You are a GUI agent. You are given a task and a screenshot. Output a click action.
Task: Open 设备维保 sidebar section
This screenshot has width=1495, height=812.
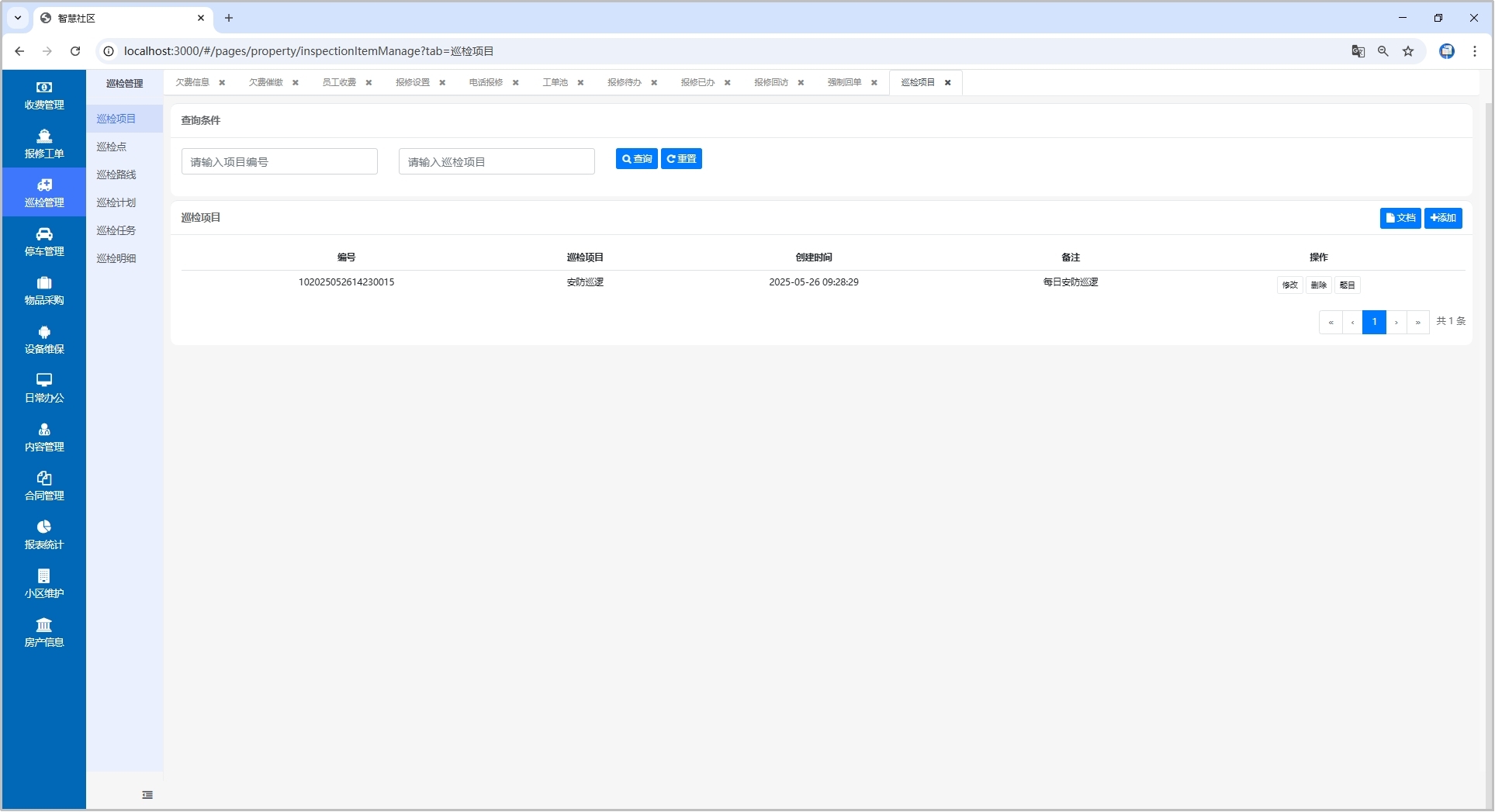[44, 340]
